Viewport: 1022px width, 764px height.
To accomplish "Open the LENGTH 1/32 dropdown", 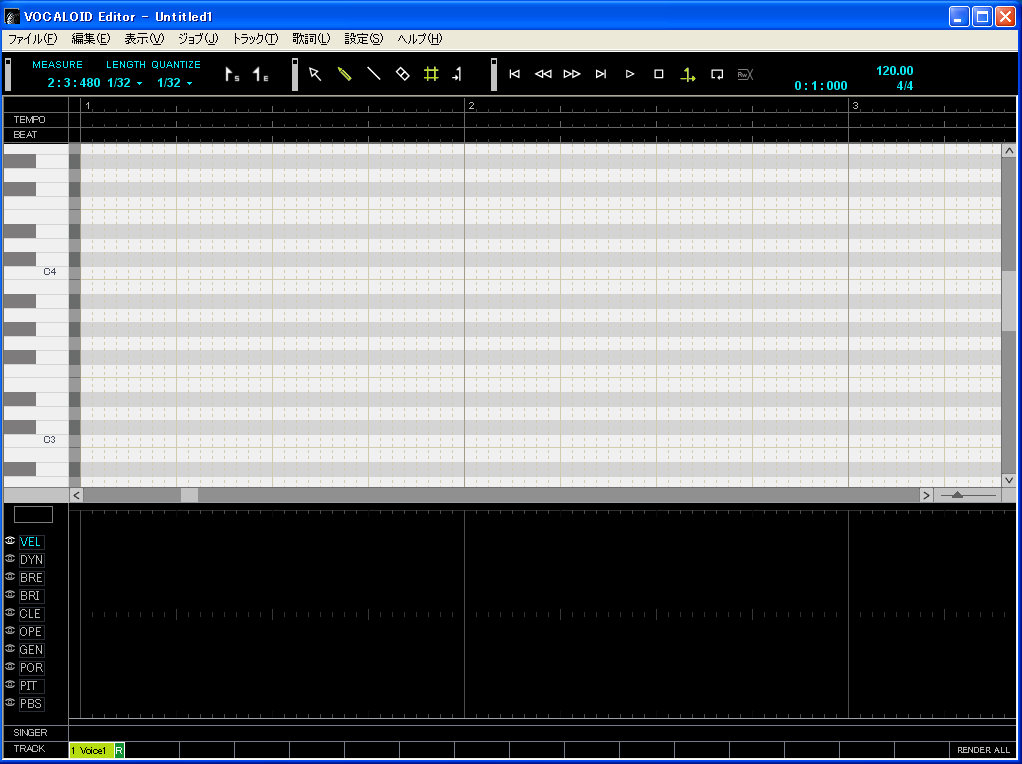I will pos(124,83).
